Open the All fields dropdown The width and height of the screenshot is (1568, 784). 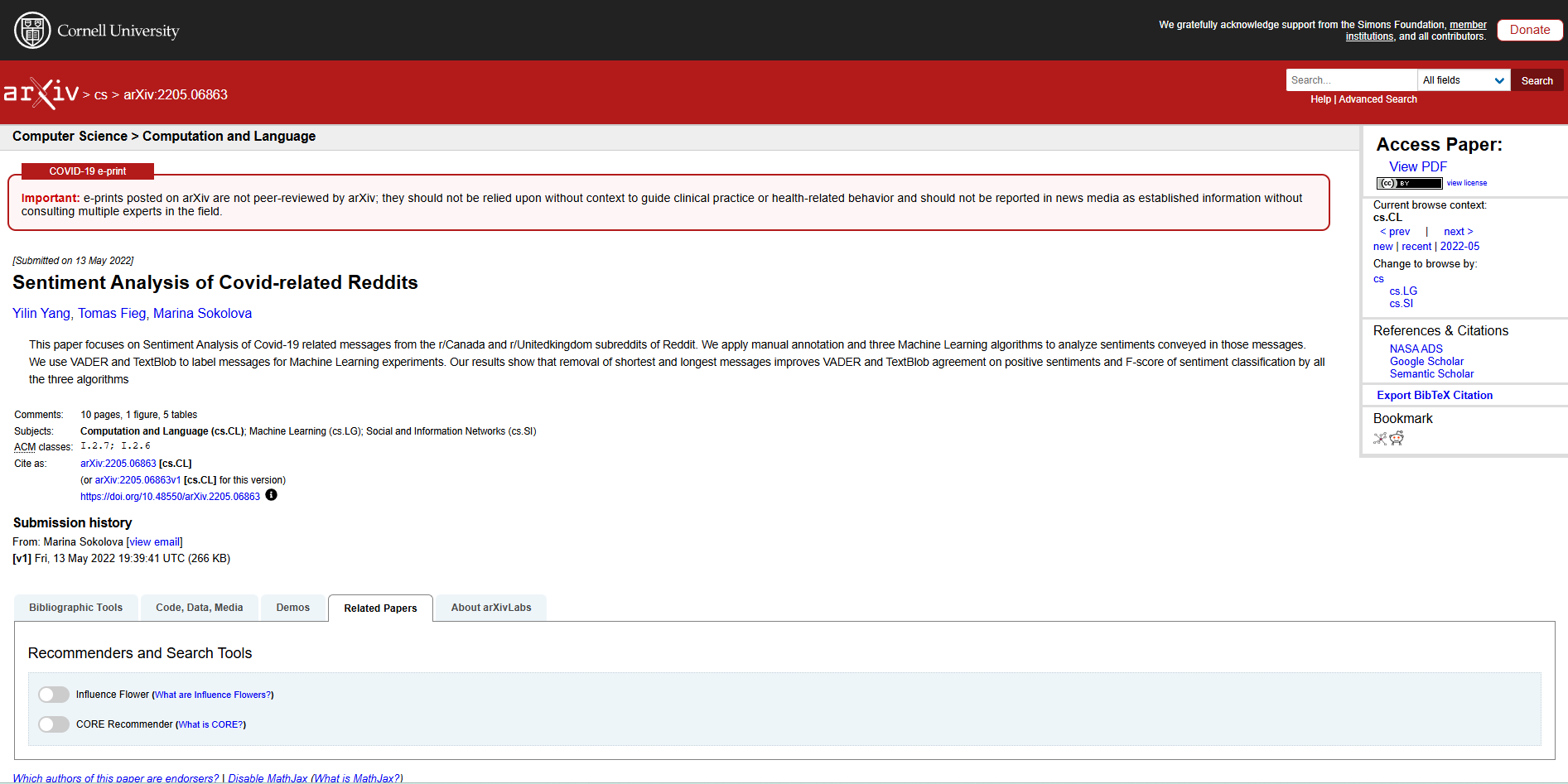click(x=1463, y=79)
